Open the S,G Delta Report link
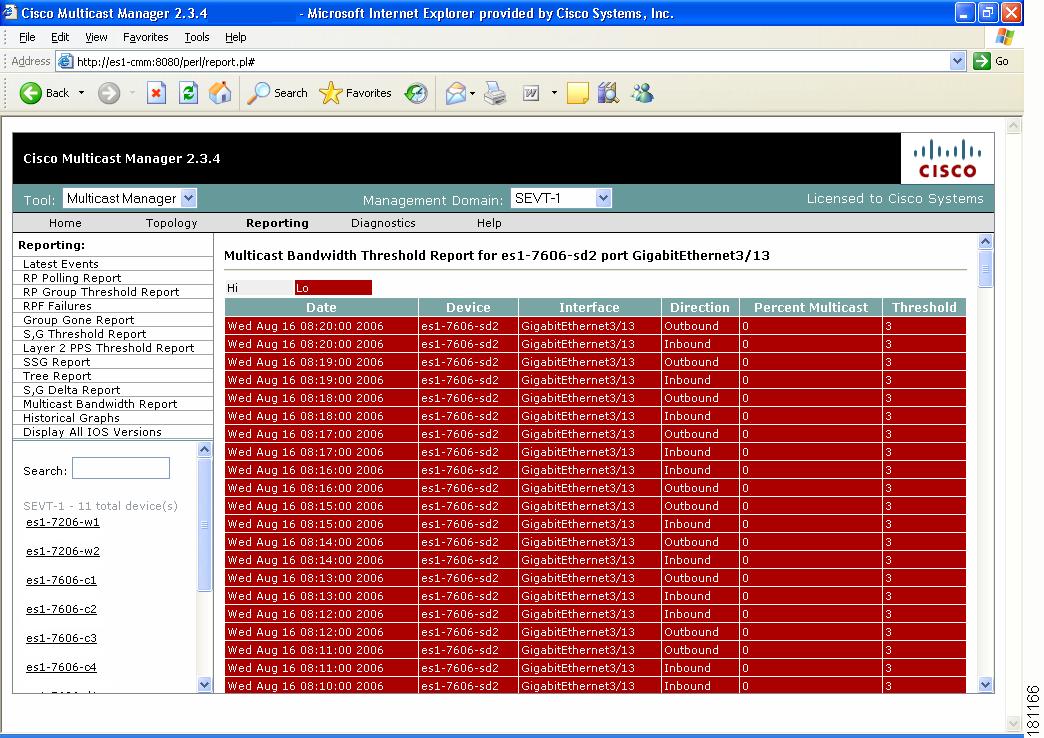The height and width of the screenshot is (738, 1044). click(71, 390)
